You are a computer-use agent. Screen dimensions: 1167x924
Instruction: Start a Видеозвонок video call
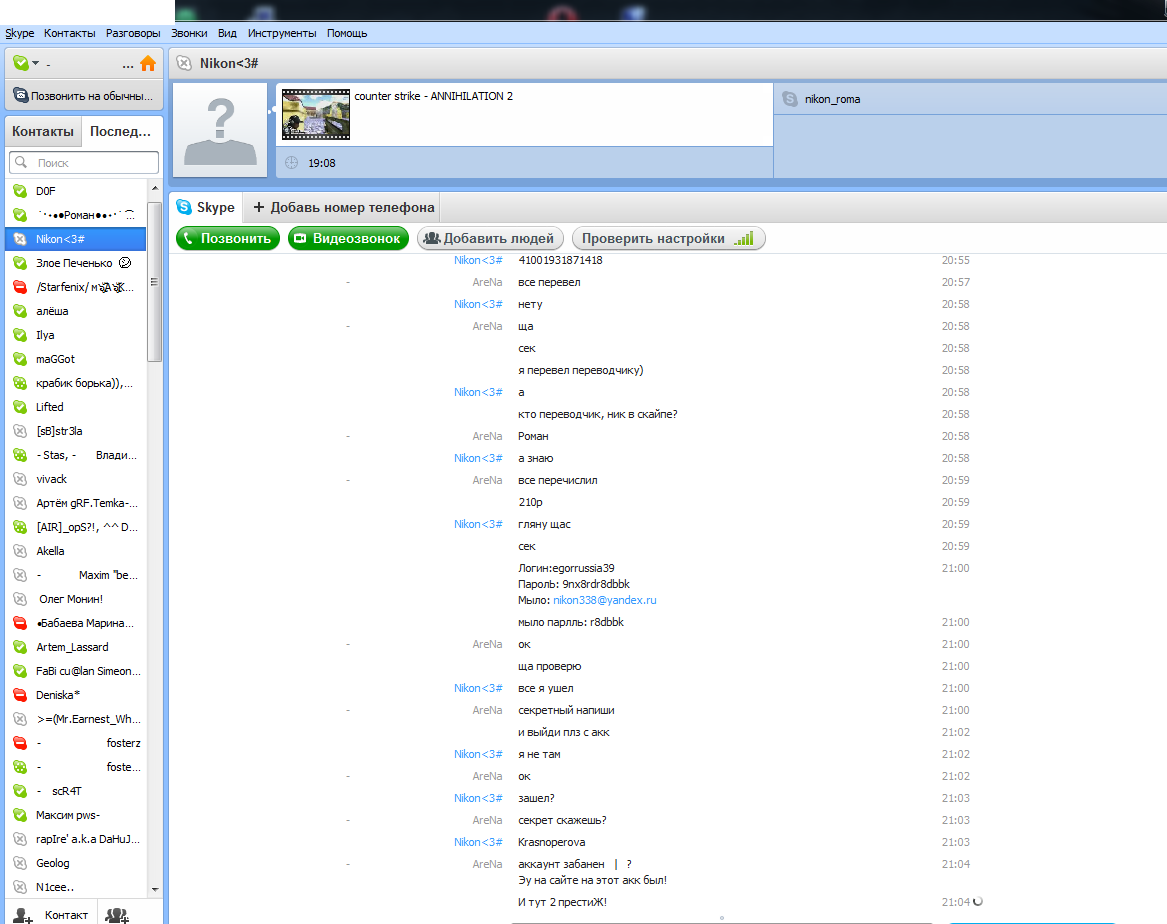(348, 238)
